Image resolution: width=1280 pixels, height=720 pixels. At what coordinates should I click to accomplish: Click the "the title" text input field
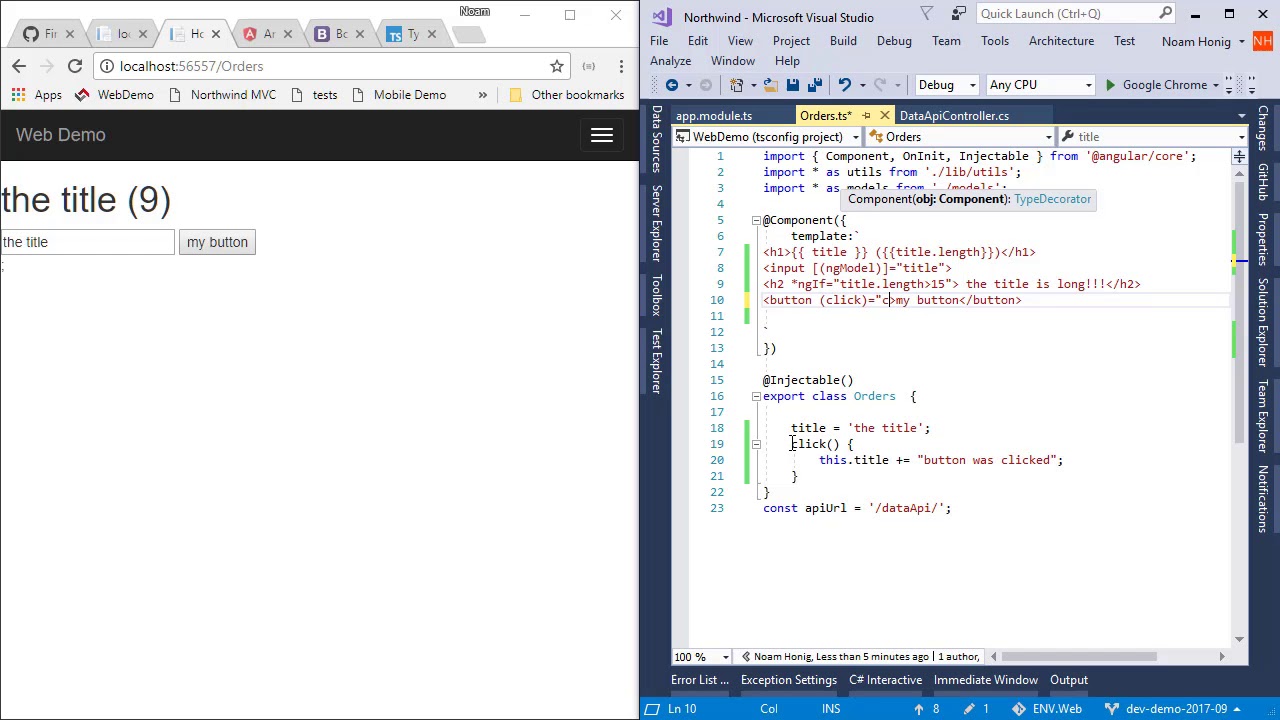[88, 242]
